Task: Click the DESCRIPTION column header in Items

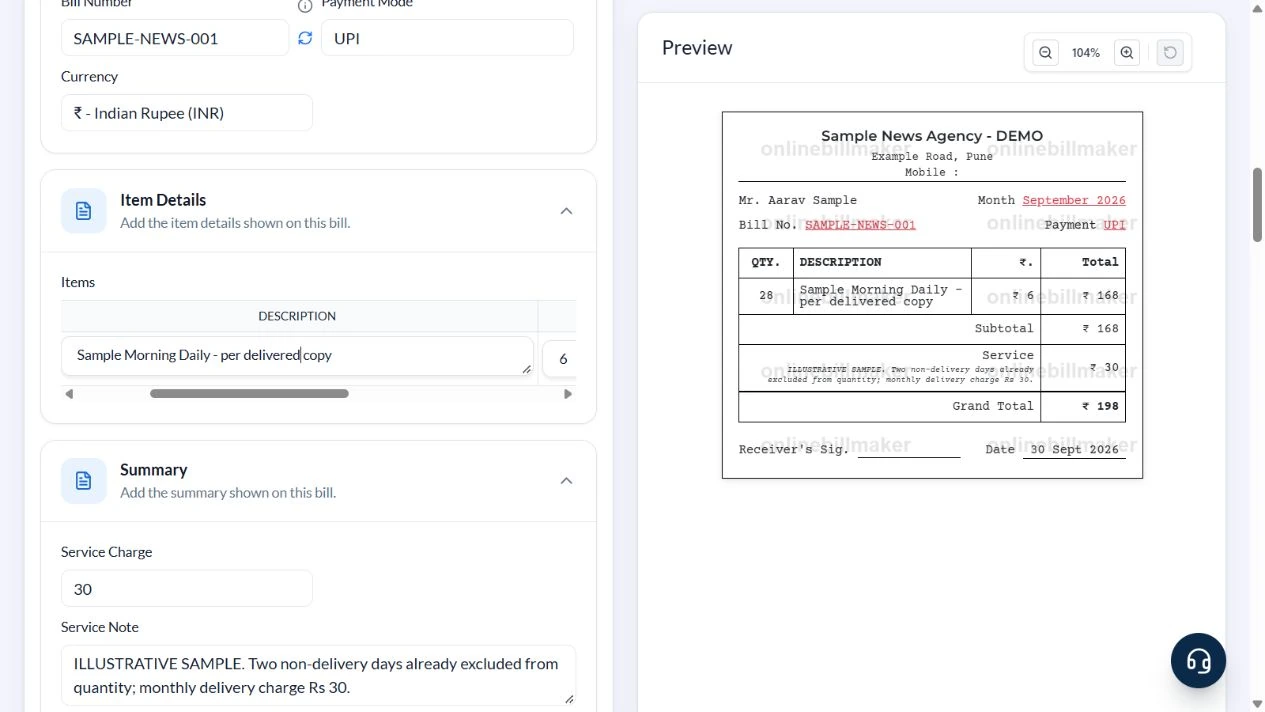Action: pos(297,316)
